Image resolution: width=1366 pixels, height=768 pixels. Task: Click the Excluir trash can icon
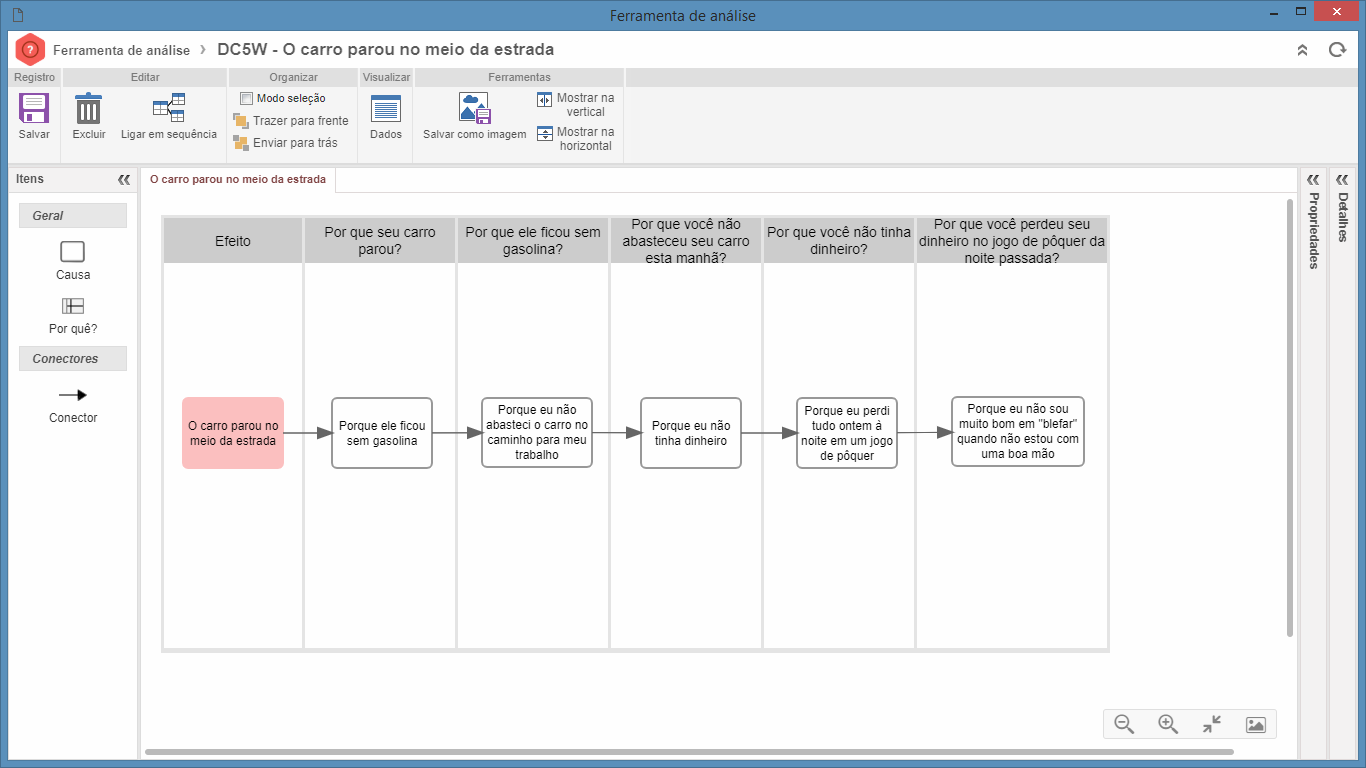pos(89,108)
